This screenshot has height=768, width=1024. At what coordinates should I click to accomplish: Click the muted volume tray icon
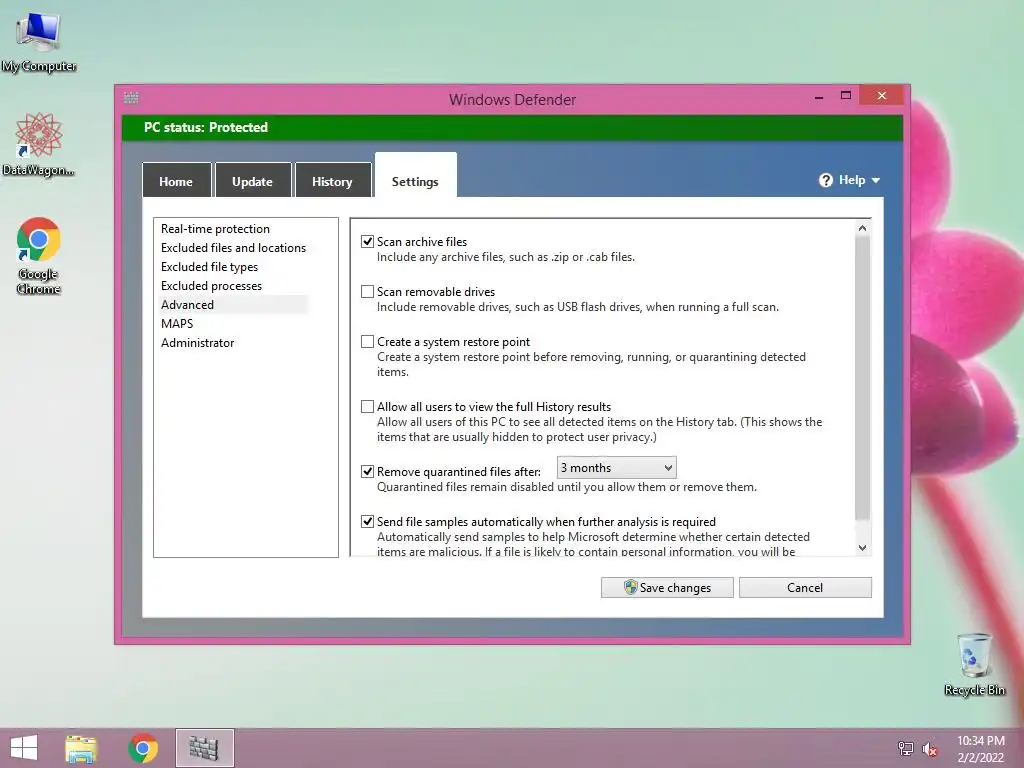930,749
